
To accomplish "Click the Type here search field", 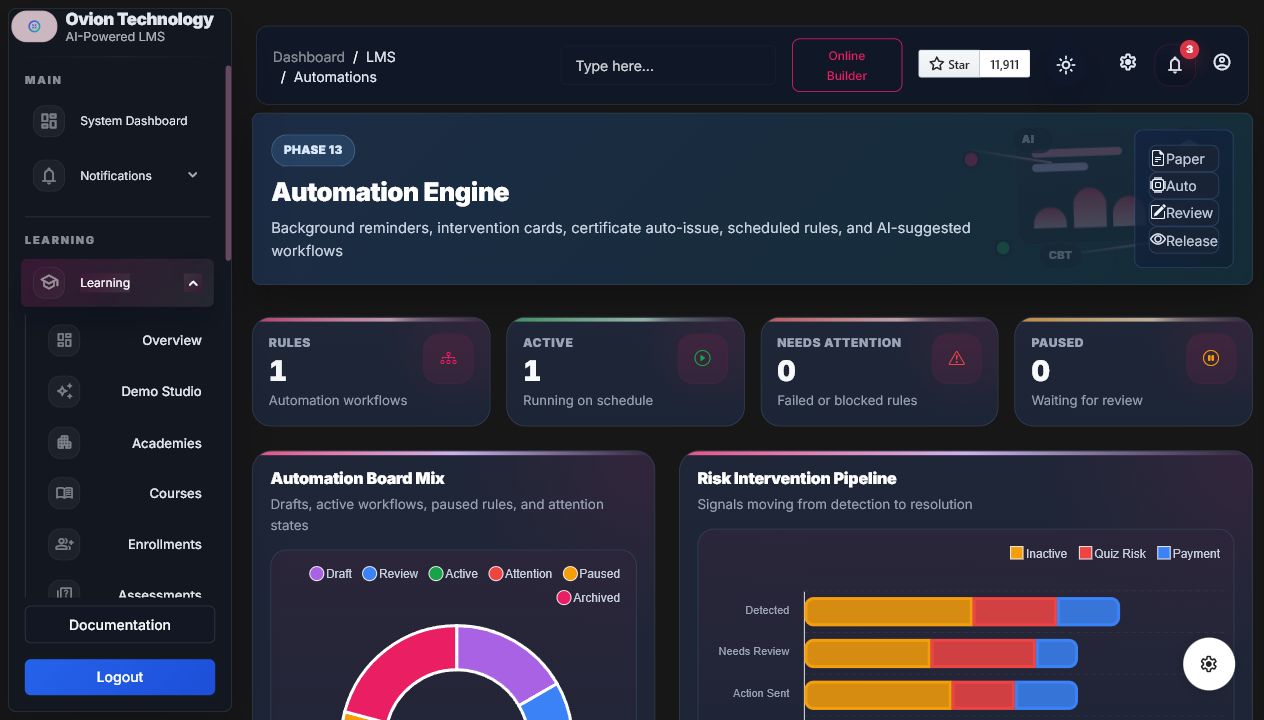I will pos(668,65).
